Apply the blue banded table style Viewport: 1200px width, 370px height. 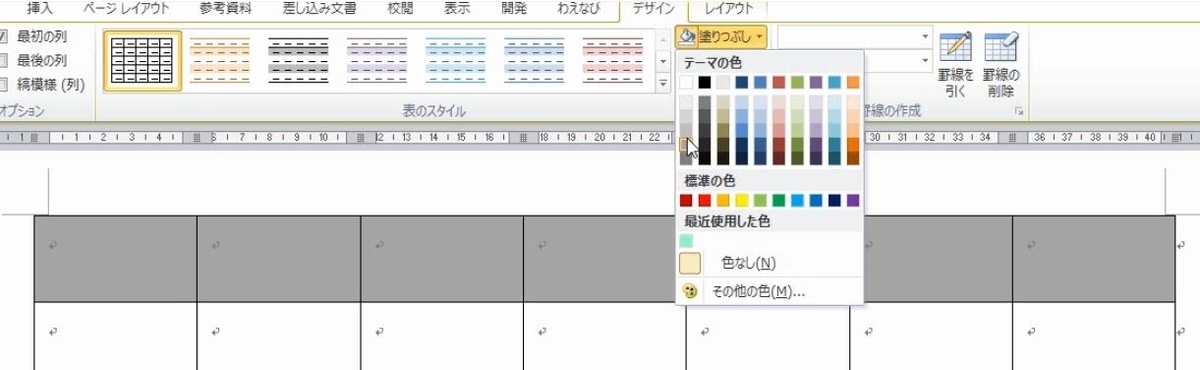coord(535,61)
